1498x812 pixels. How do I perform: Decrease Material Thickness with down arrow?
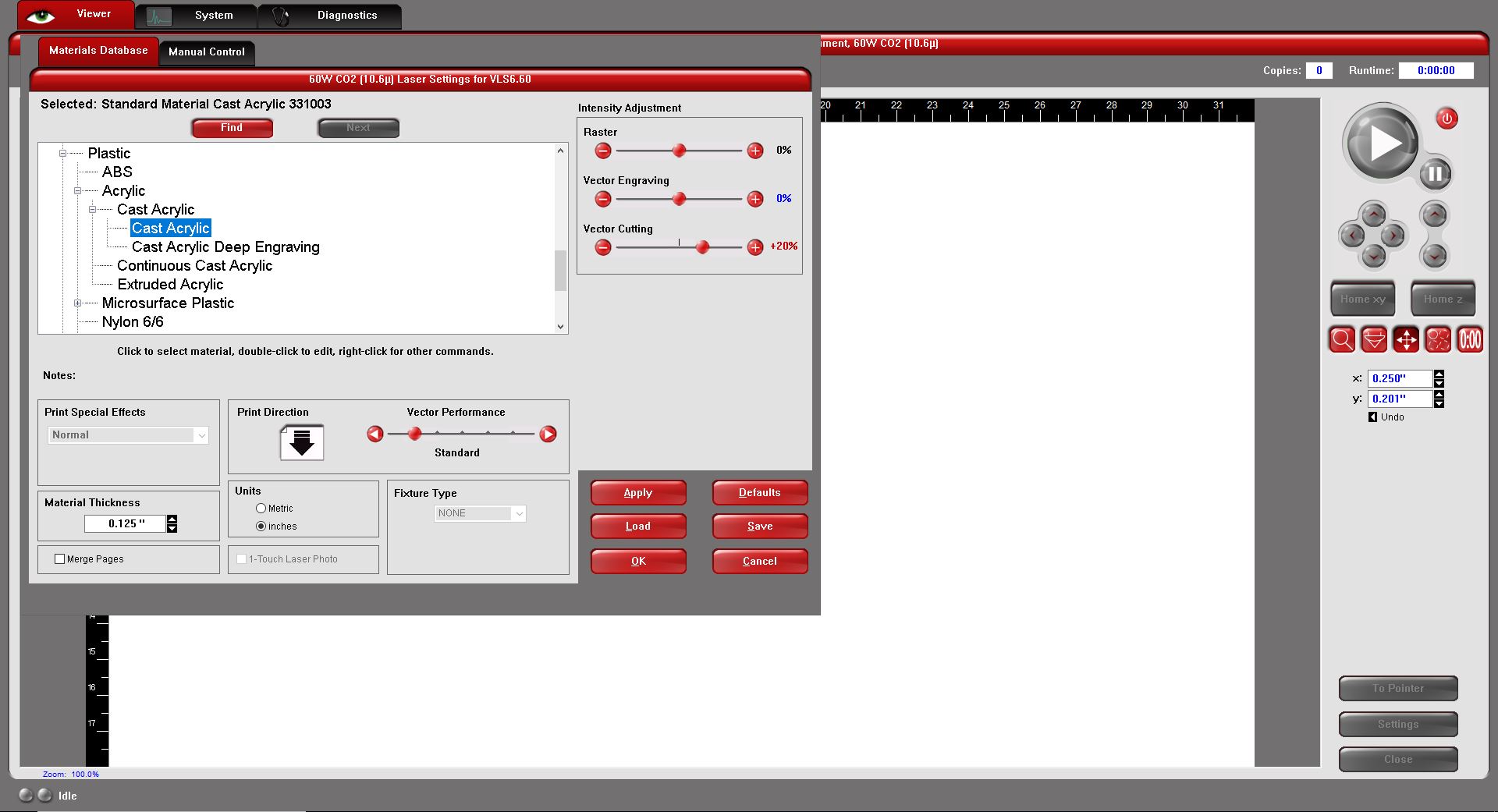point(172,528)
